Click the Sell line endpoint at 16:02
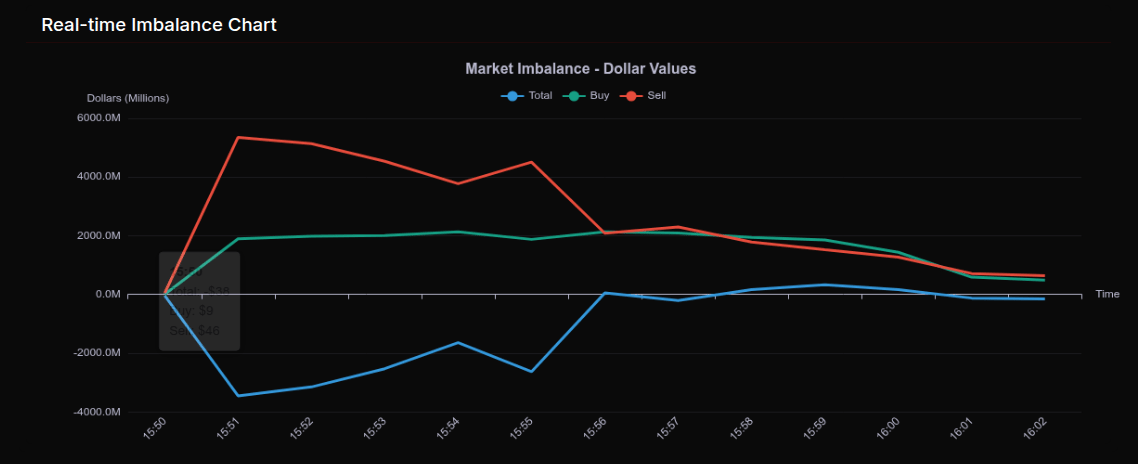The height and width of the screenshot is (464, 1138). click(1044, 276)
